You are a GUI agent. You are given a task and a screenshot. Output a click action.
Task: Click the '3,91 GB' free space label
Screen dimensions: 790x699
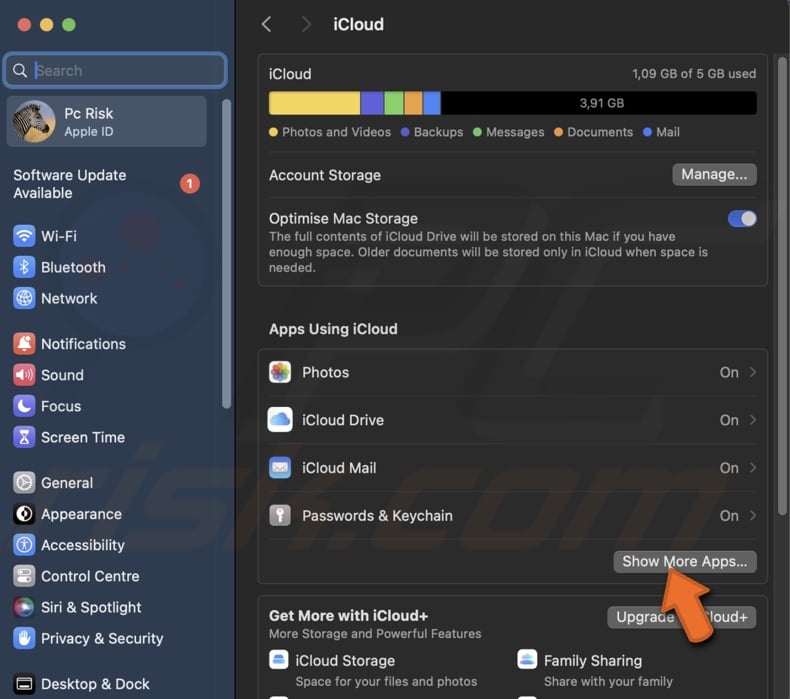click(602, 103)
